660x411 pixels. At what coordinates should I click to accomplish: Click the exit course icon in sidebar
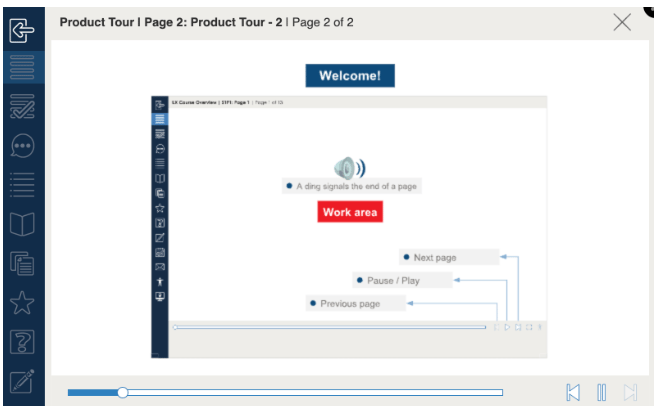pyautogui.click(x=22, y=29)
